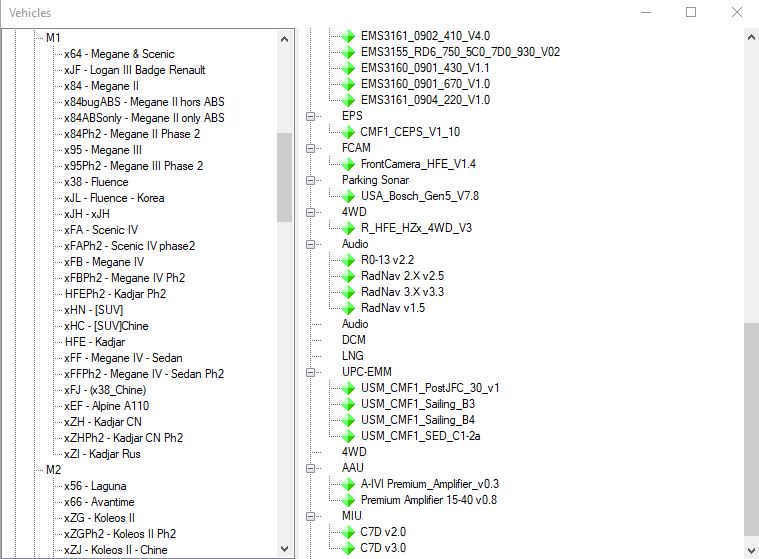Image resolution: width=759 pixels, height=559 pixels.
Task: Collapse the MIU node
Action: point(311,516)
